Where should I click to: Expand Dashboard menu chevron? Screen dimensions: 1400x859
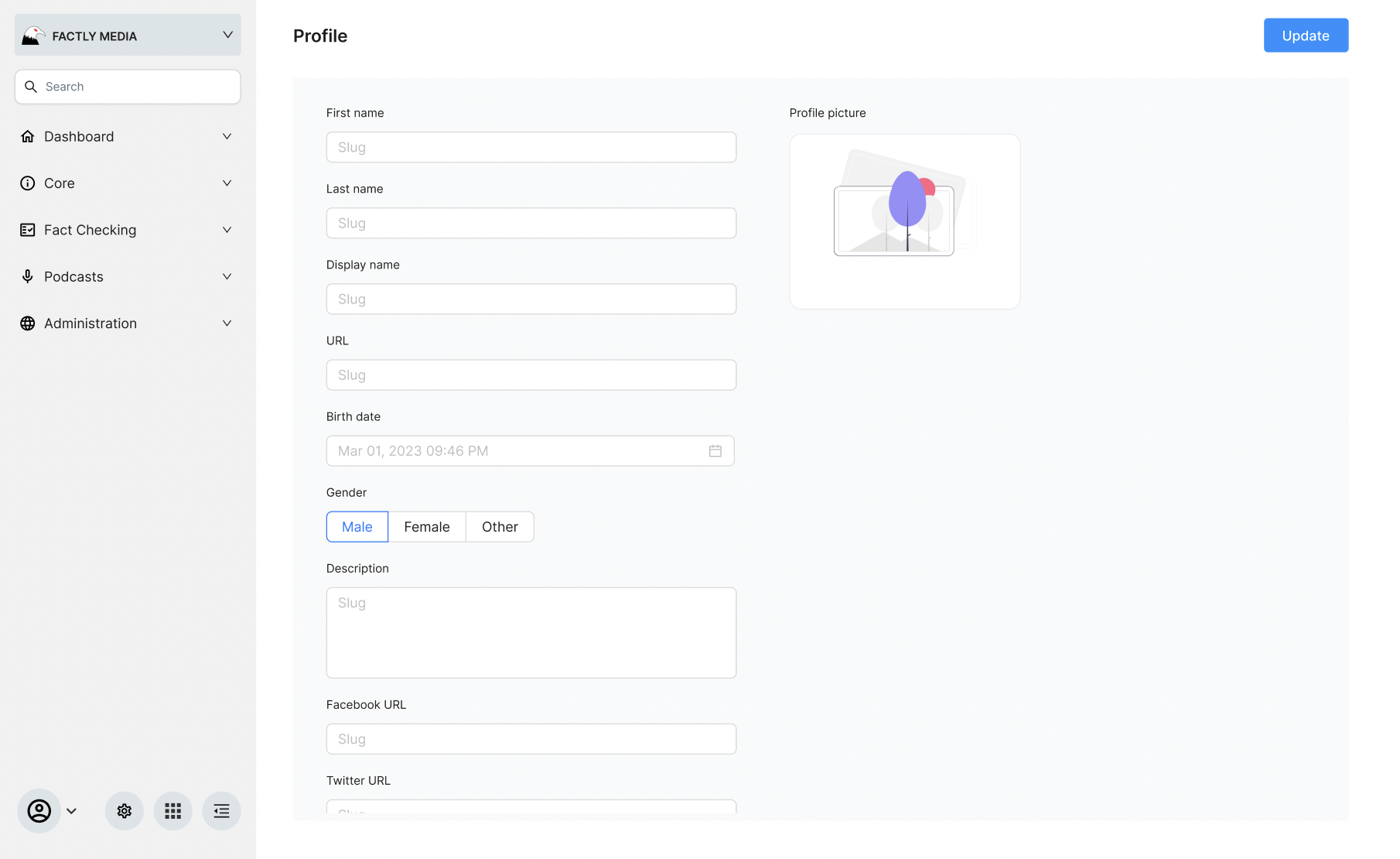pos(227,136)
